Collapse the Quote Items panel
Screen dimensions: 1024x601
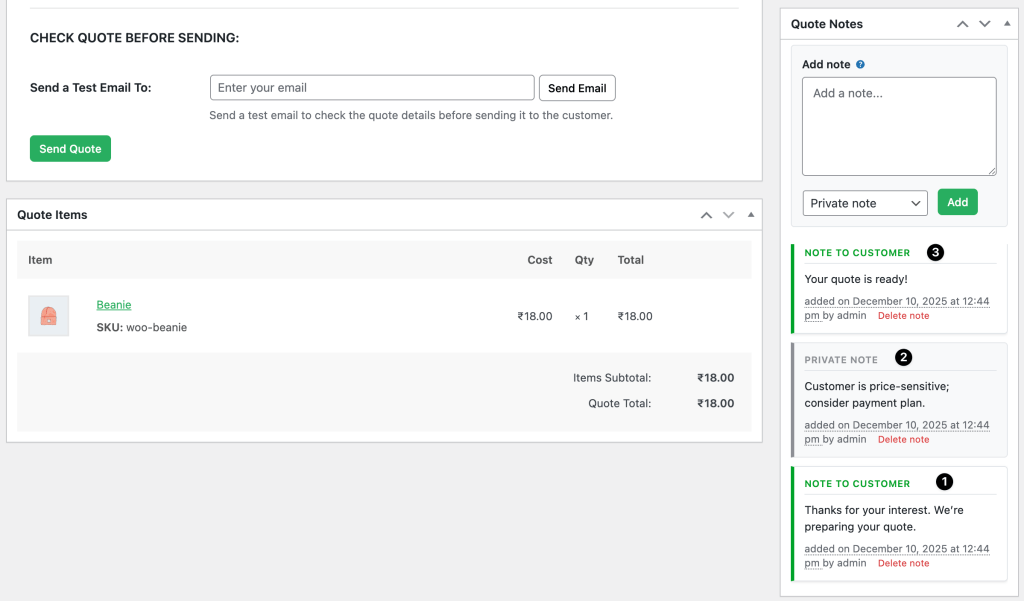tap(751, 215)
